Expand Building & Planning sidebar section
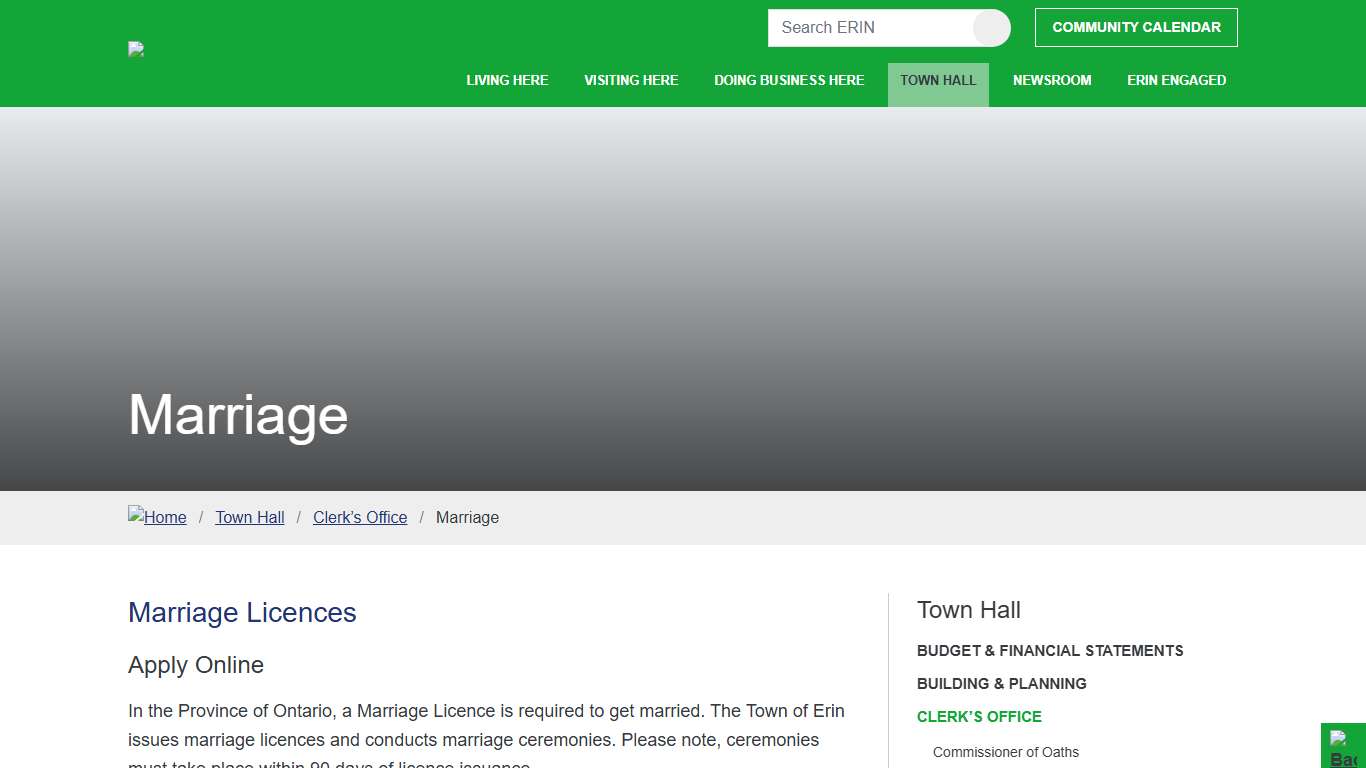Viewport: 1366px width, 768px height. pos(1001,684)
